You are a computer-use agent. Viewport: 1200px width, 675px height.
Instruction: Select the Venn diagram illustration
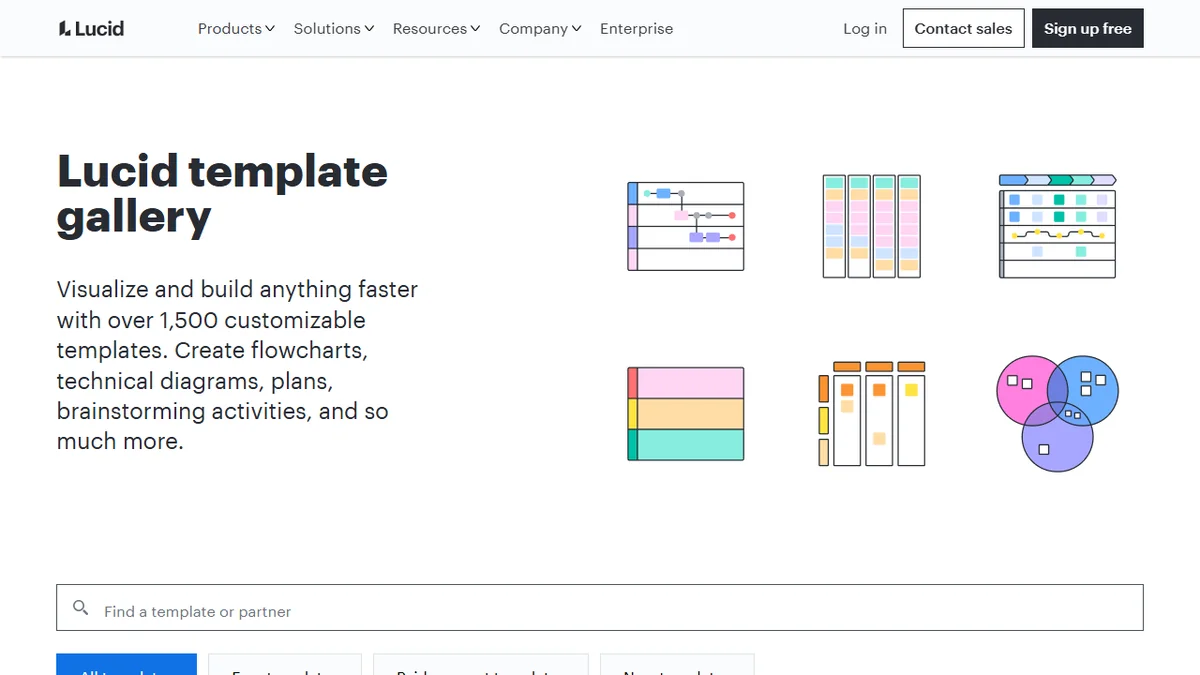(1058, 414)
